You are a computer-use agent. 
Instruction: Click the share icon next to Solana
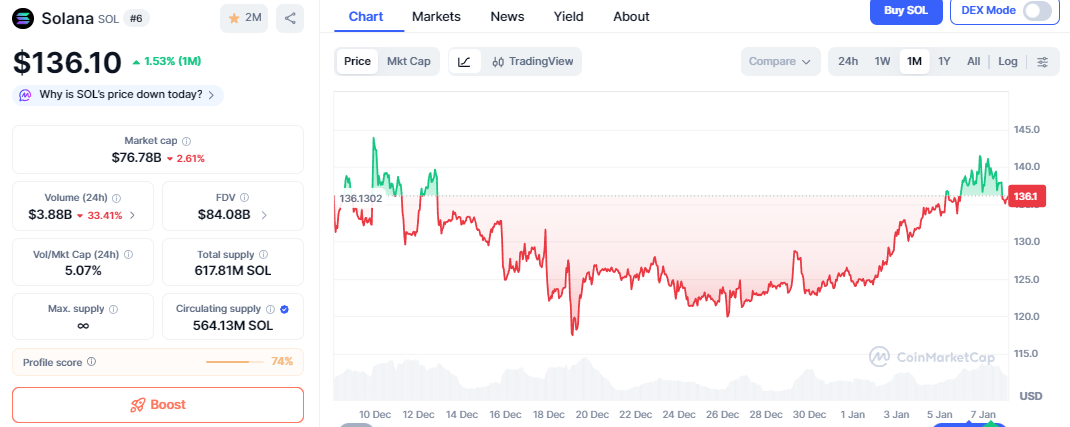click(x=290, y=18)
